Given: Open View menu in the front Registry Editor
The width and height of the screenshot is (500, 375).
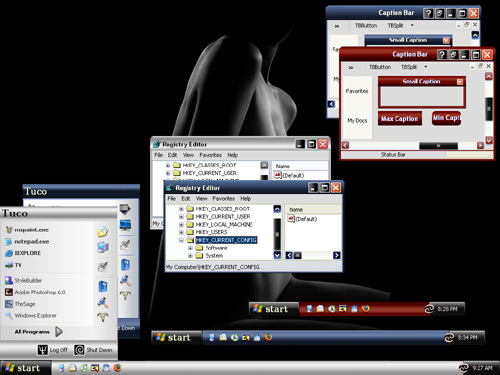Looking at the screenshot, I should pos(201,199).
